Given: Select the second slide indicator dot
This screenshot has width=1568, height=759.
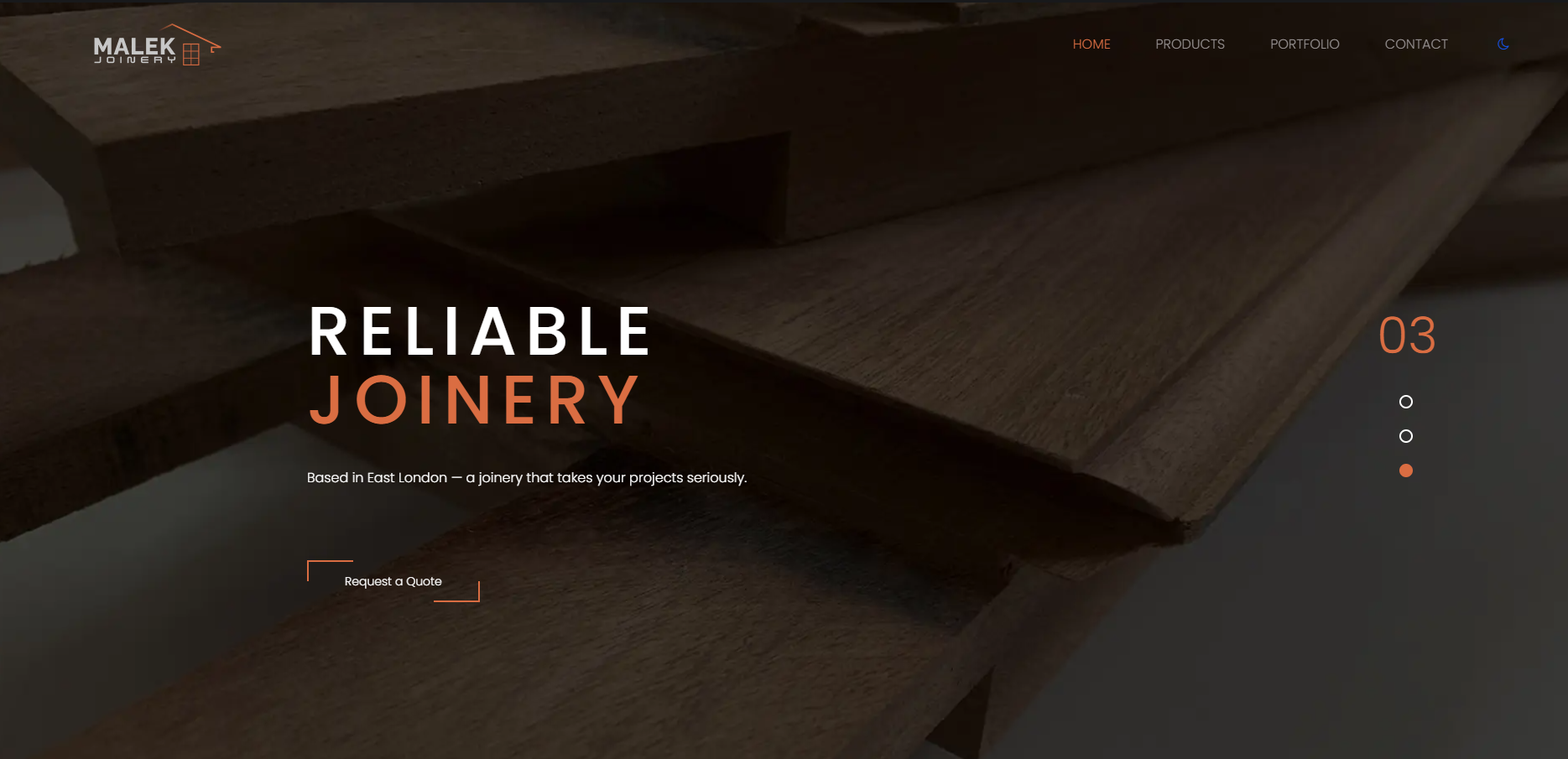Looking at the screenshot, I should point(1406,436).
